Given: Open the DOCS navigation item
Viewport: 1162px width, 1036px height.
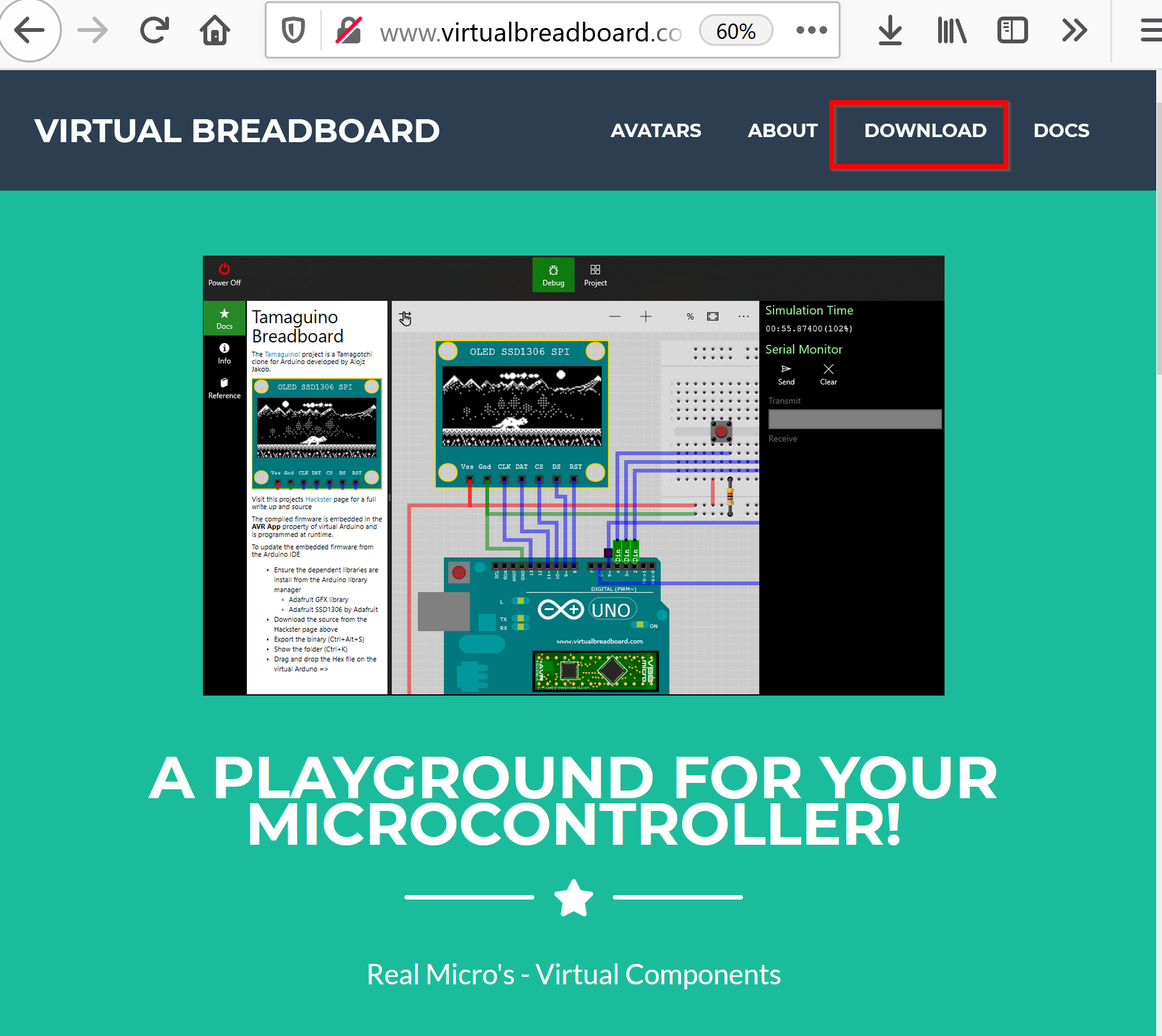Looking at the screenshot, I should [x=1061, y=131].
